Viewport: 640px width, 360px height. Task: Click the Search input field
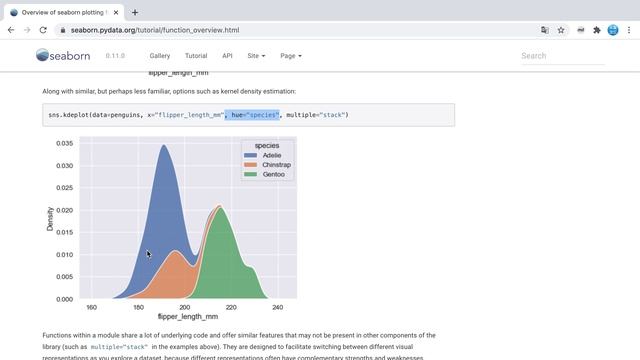[x=562, y=56]
